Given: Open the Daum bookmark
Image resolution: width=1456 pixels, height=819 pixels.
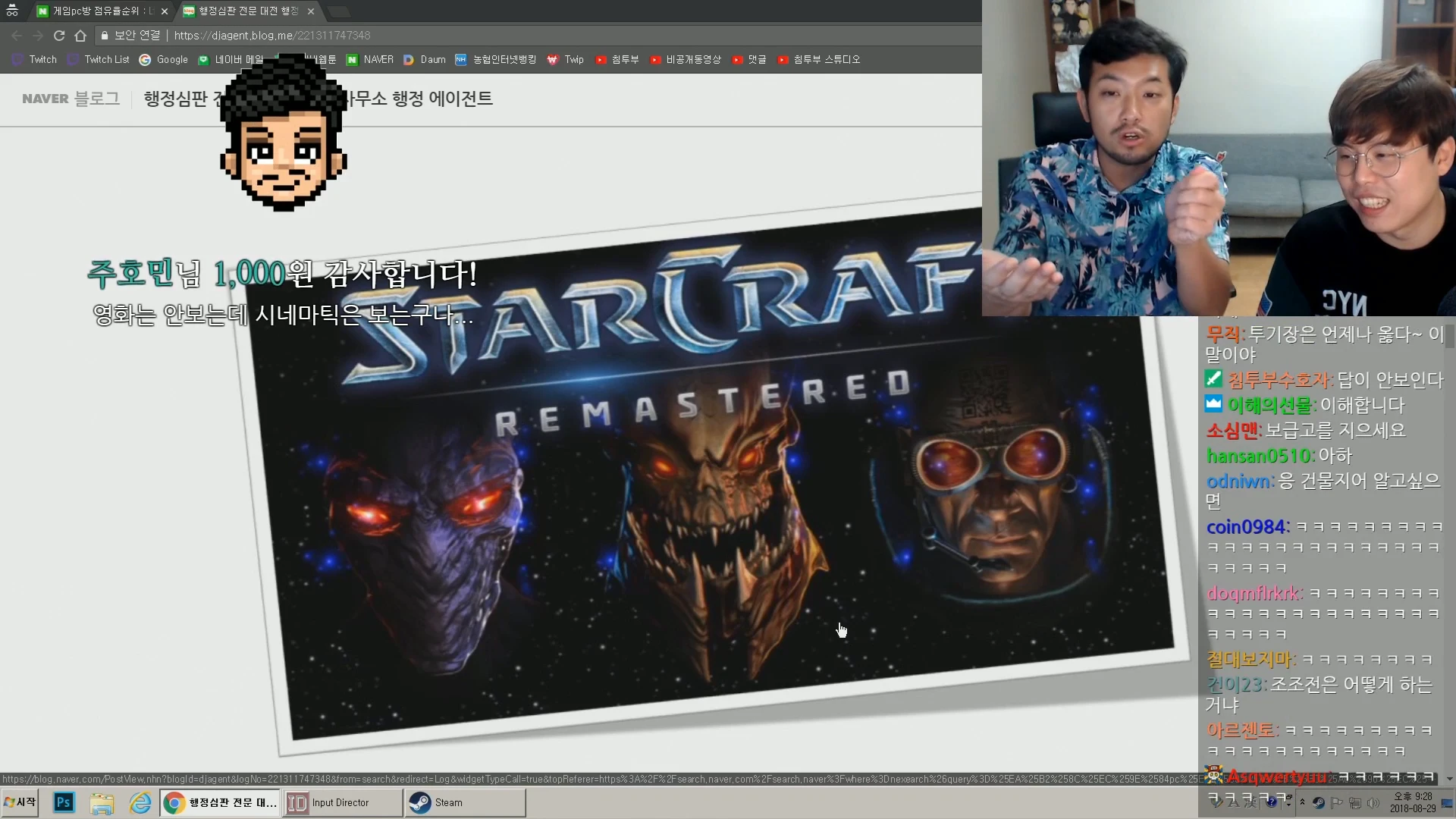Looking at the screenshot, I should (x=425, y=59).
